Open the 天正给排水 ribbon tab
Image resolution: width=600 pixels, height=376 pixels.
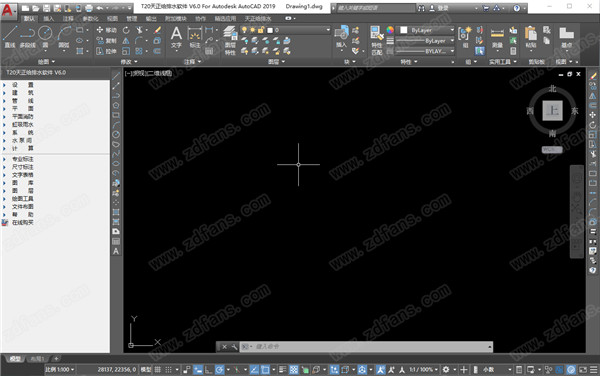[x=258, y=18]
